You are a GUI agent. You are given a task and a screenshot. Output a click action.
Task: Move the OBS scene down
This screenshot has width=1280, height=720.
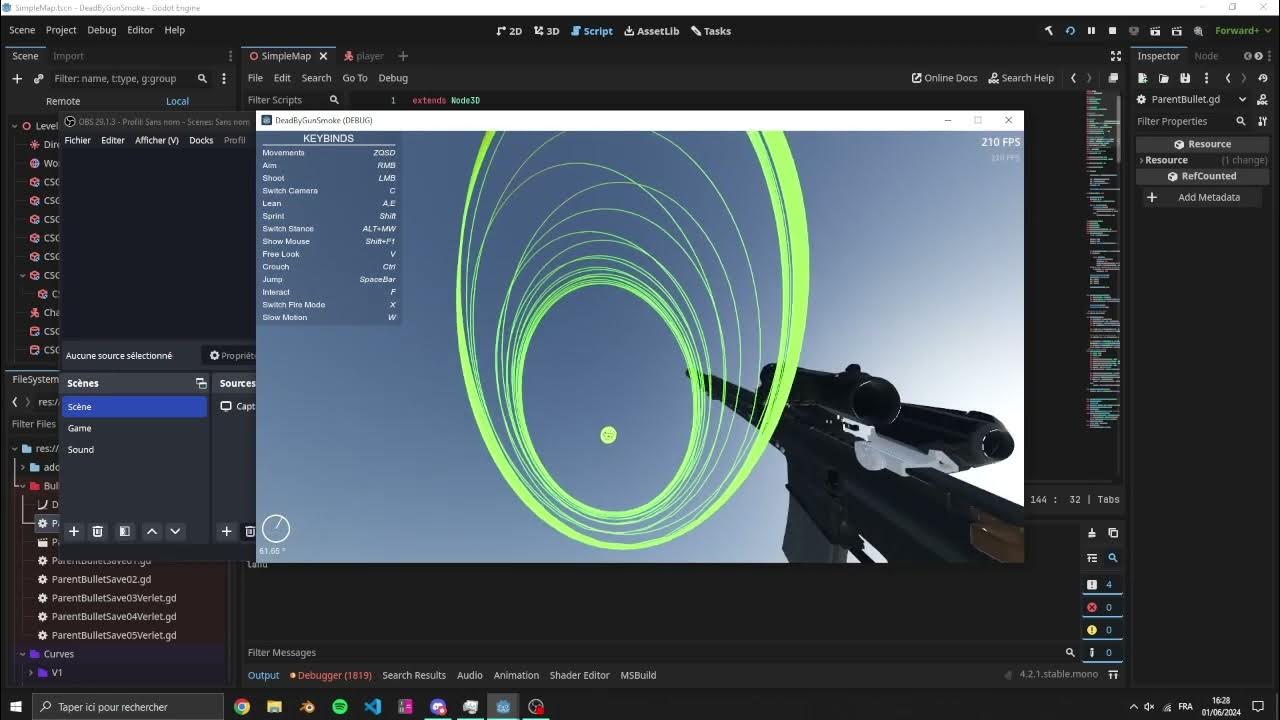click(x=175, y=532)
